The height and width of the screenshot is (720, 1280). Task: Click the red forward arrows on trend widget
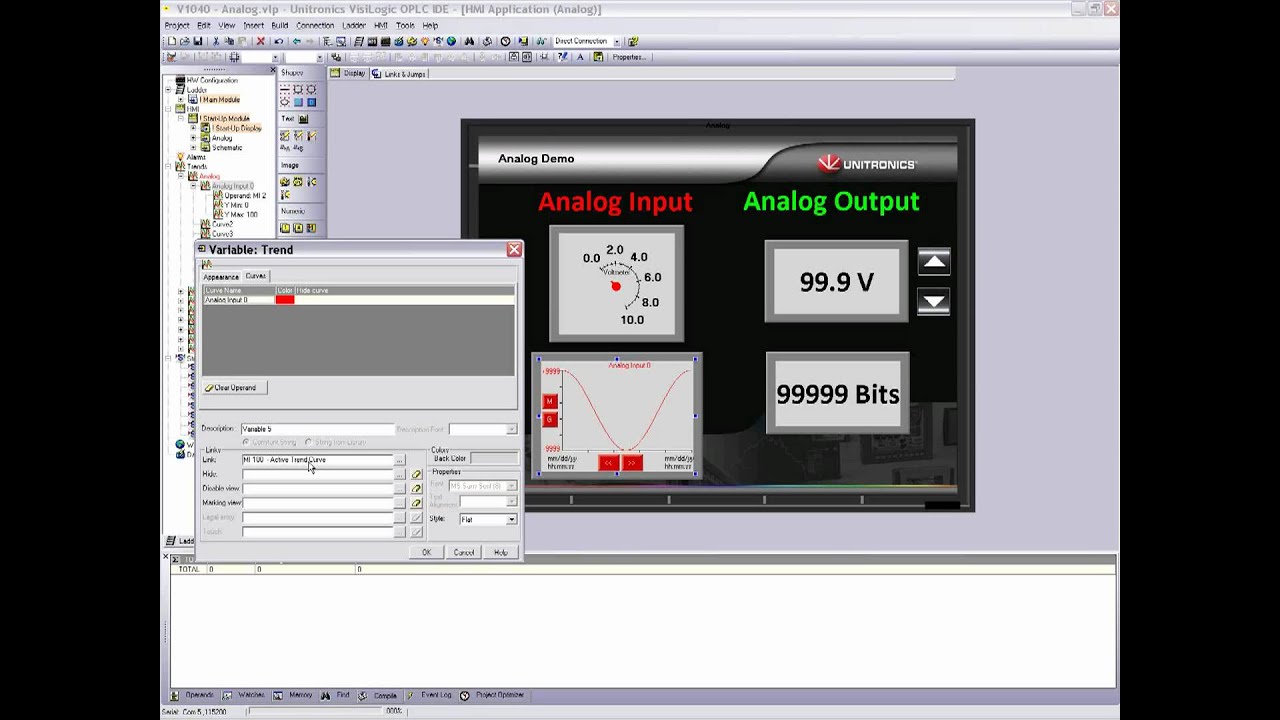coord(632,462)
